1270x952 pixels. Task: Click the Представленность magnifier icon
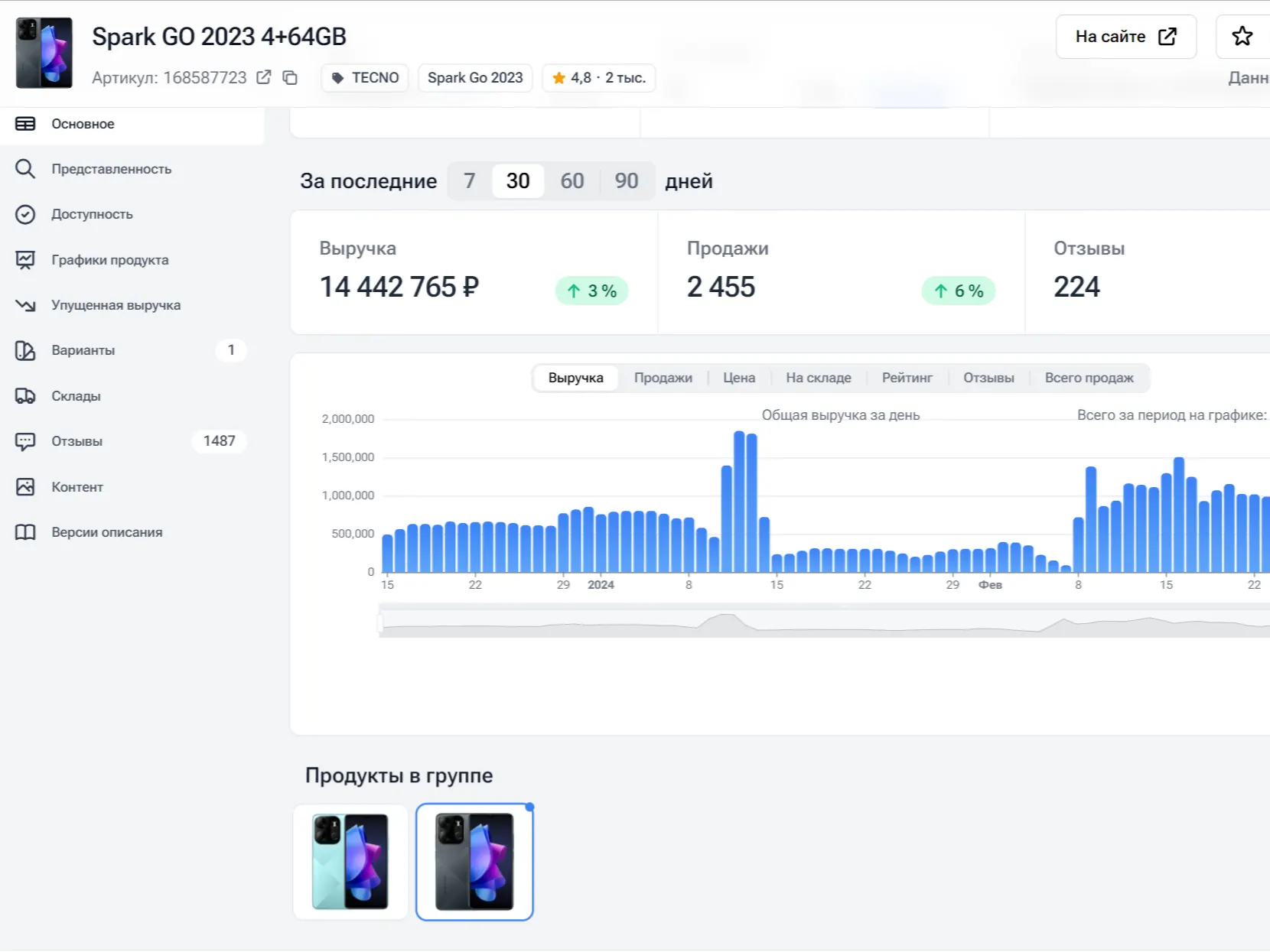[x=25, y=169]
